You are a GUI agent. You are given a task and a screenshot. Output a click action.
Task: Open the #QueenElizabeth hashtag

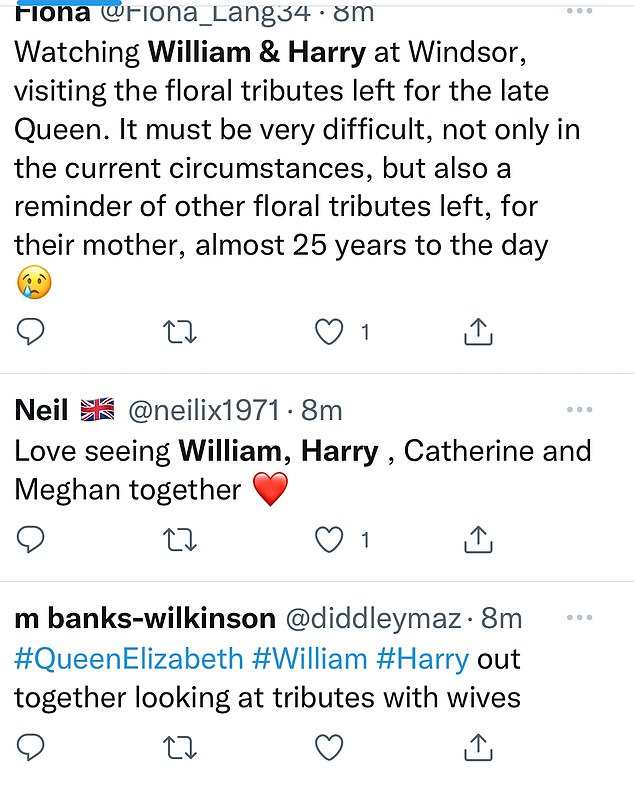coord(128,660)
